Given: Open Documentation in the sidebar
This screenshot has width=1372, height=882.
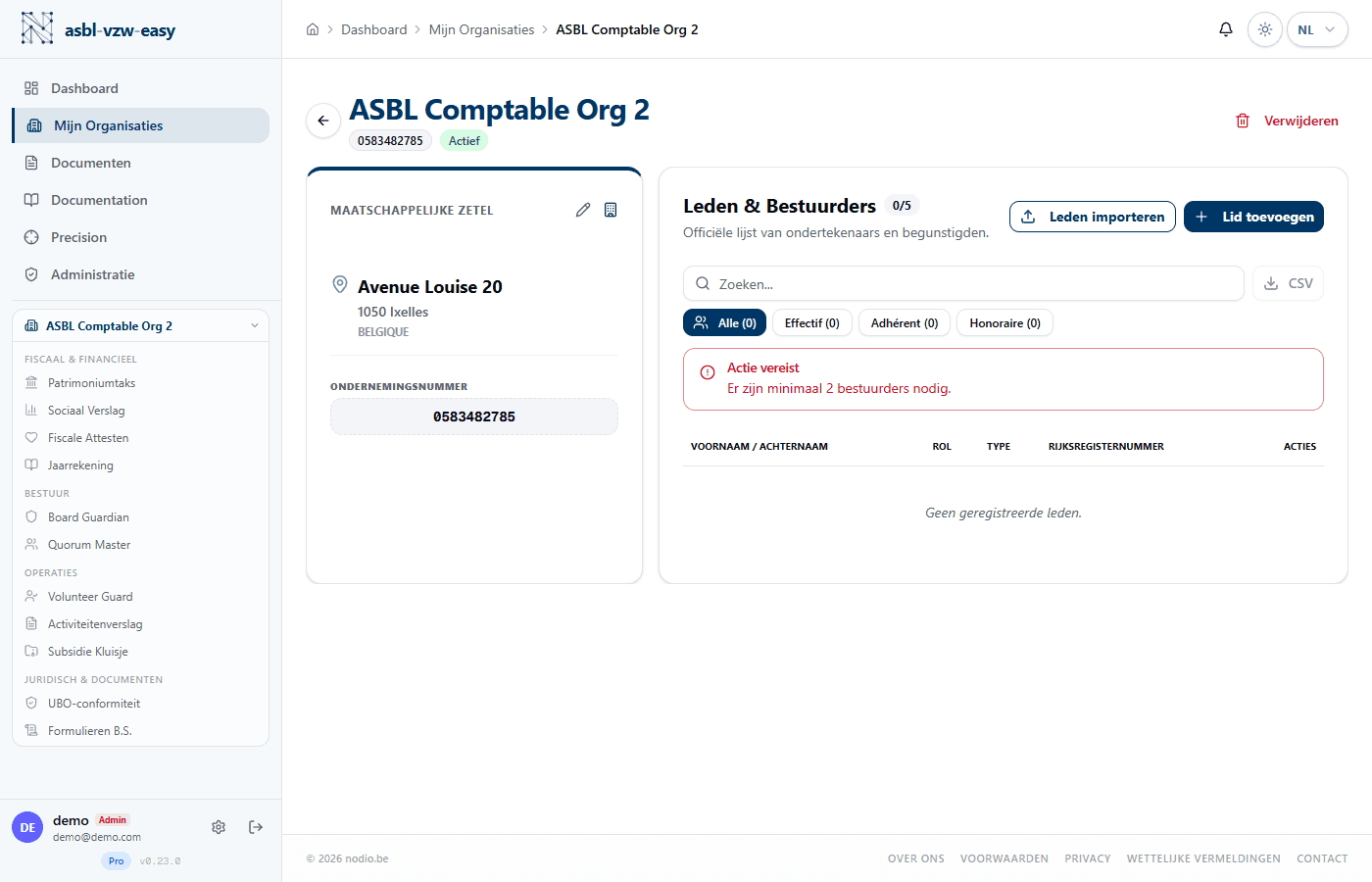Looking at the screenshot, I should (x=140, y=200).
